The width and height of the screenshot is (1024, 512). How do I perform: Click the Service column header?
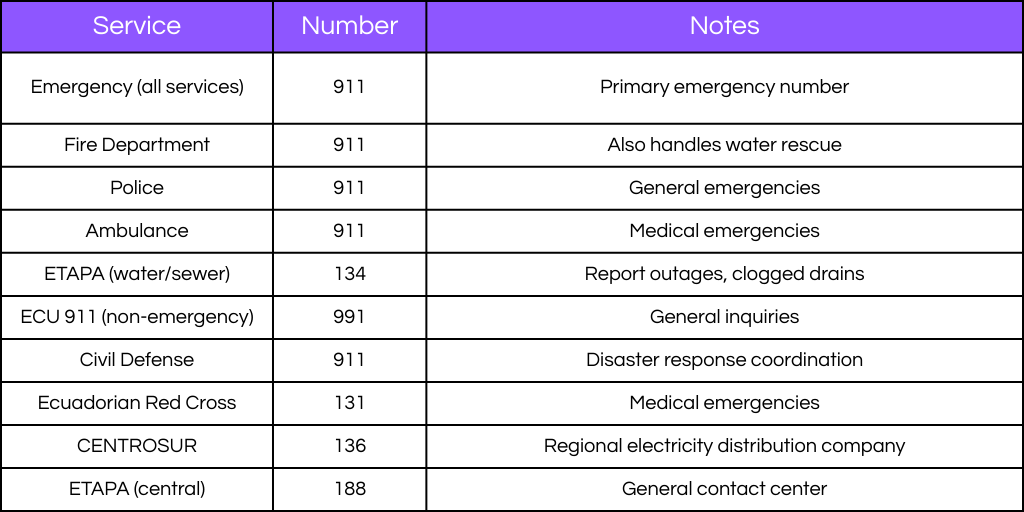click(x=137, y=26)
